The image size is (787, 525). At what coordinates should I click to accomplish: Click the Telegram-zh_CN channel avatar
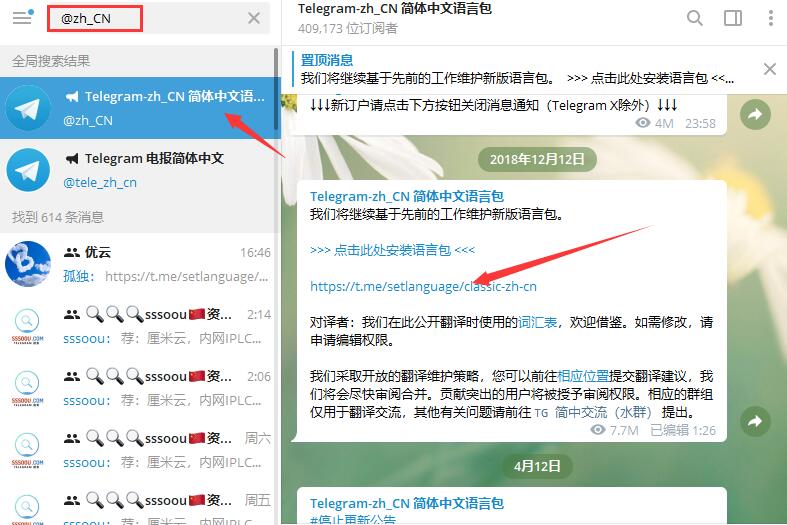[28, 108]
